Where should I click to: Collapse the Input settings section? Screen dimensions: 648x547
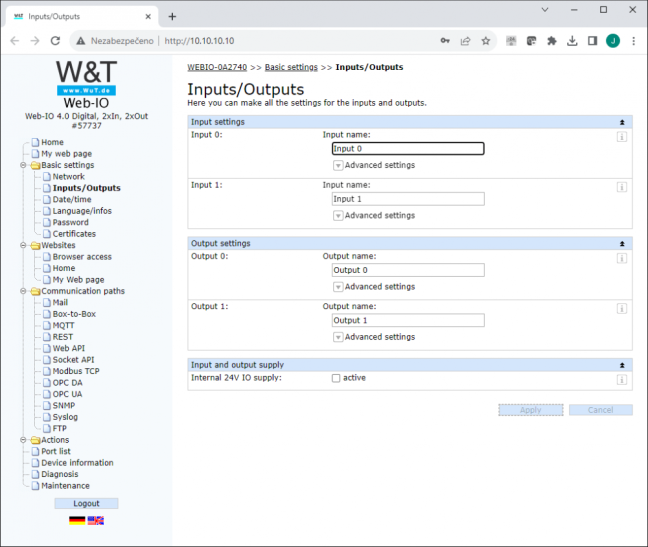[622, 122]
